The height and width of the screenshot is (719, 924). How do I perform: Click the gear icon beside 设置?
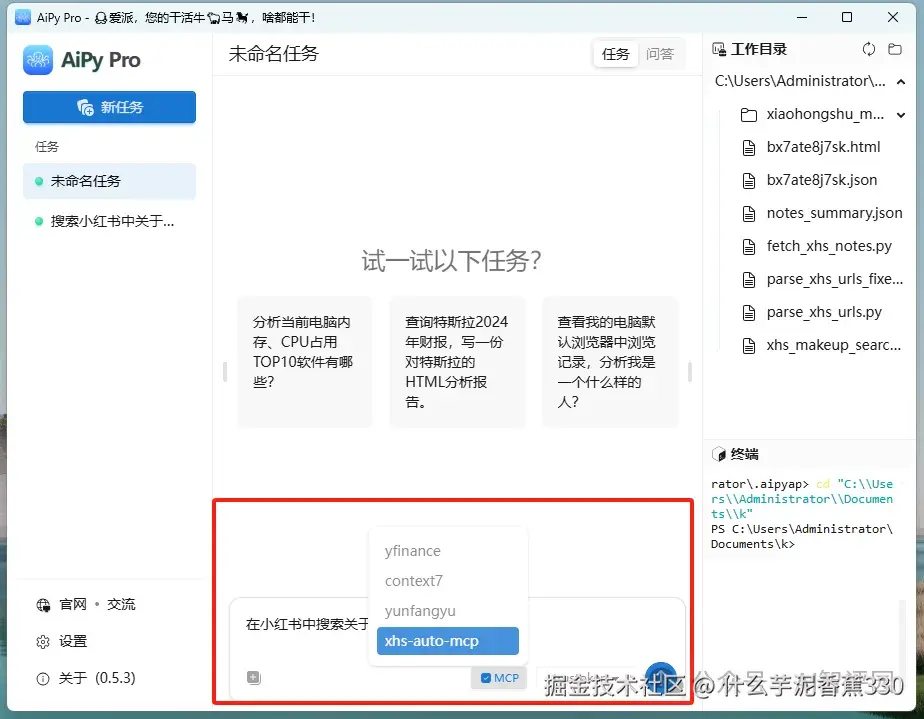pos(42,641)
